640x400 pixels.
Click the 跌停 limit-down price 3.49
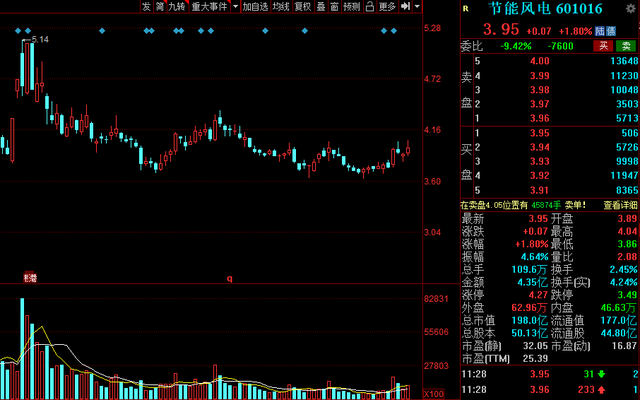[x=627, y=295]
